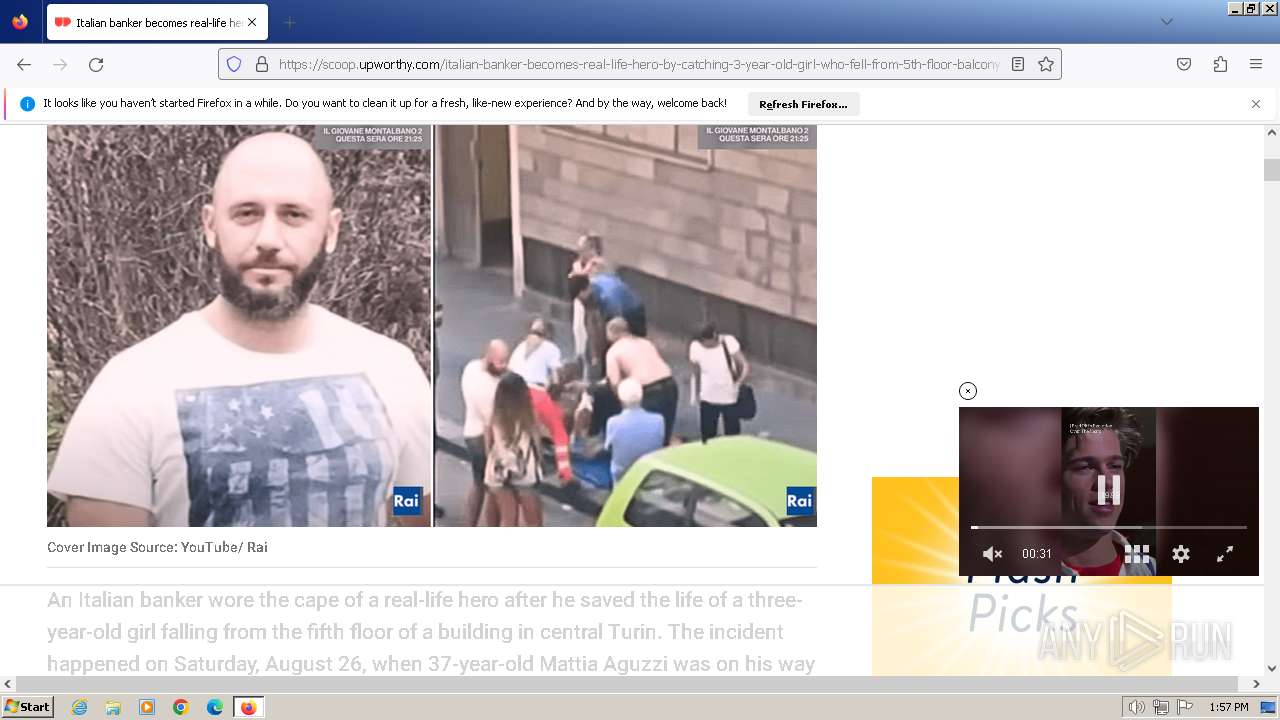This screenshot has height=720, width=1280.
Task: Seek on the video progress bar
Action: pos(1109,527)
